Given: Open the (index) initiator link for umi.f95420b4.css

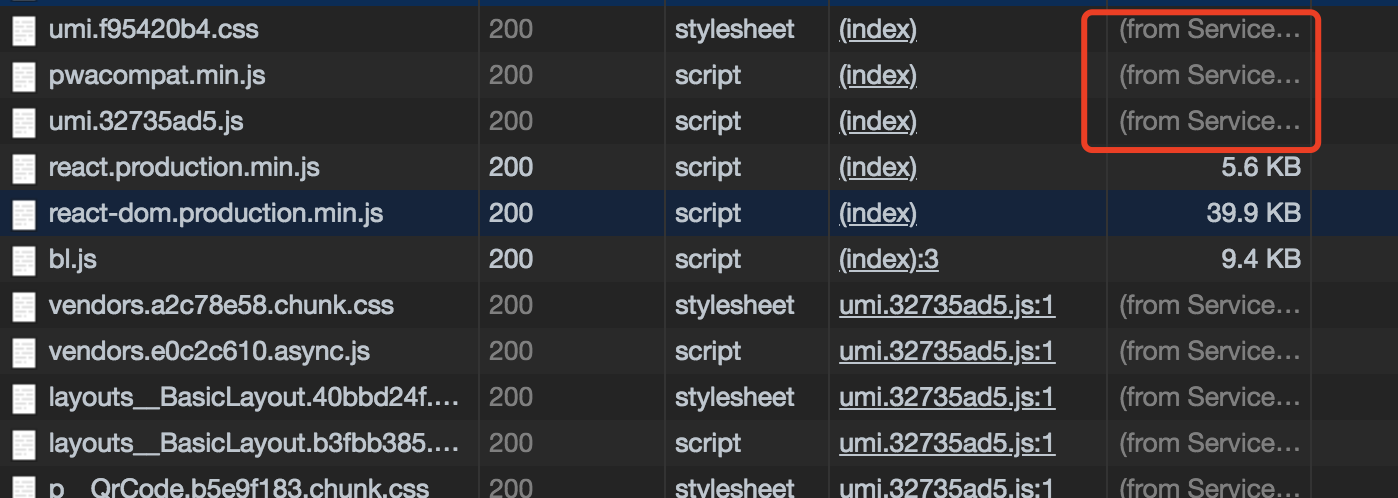Looking at the screenshot, I should pos(878,30).
